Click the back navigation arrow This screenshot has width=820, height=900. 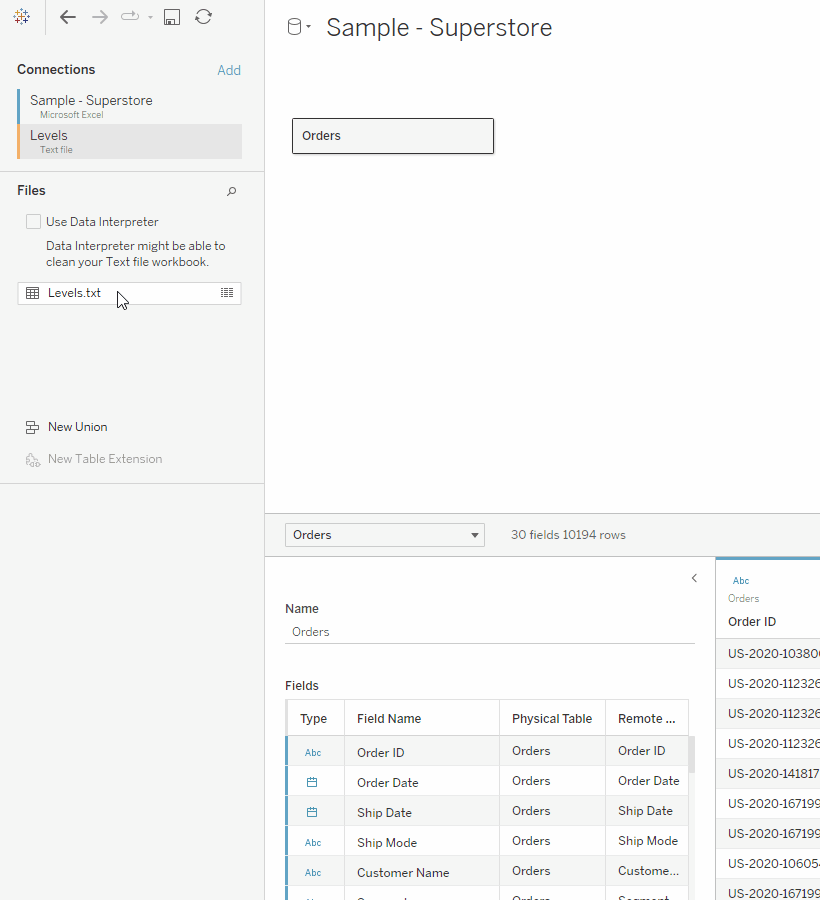click(67, 16)
